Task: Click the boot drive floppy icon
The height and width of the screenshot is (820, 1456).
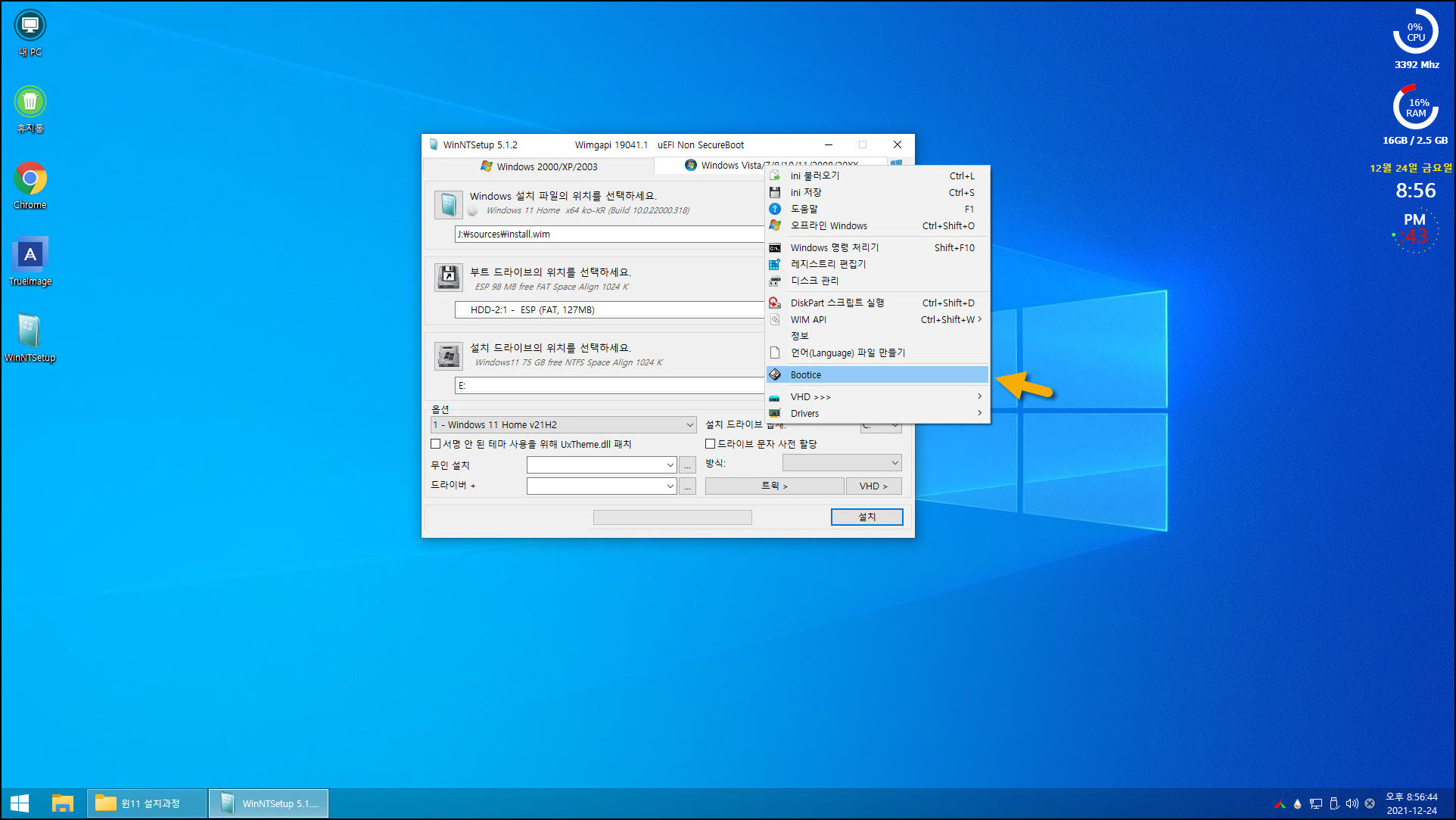Action: (x=448, y=278)
